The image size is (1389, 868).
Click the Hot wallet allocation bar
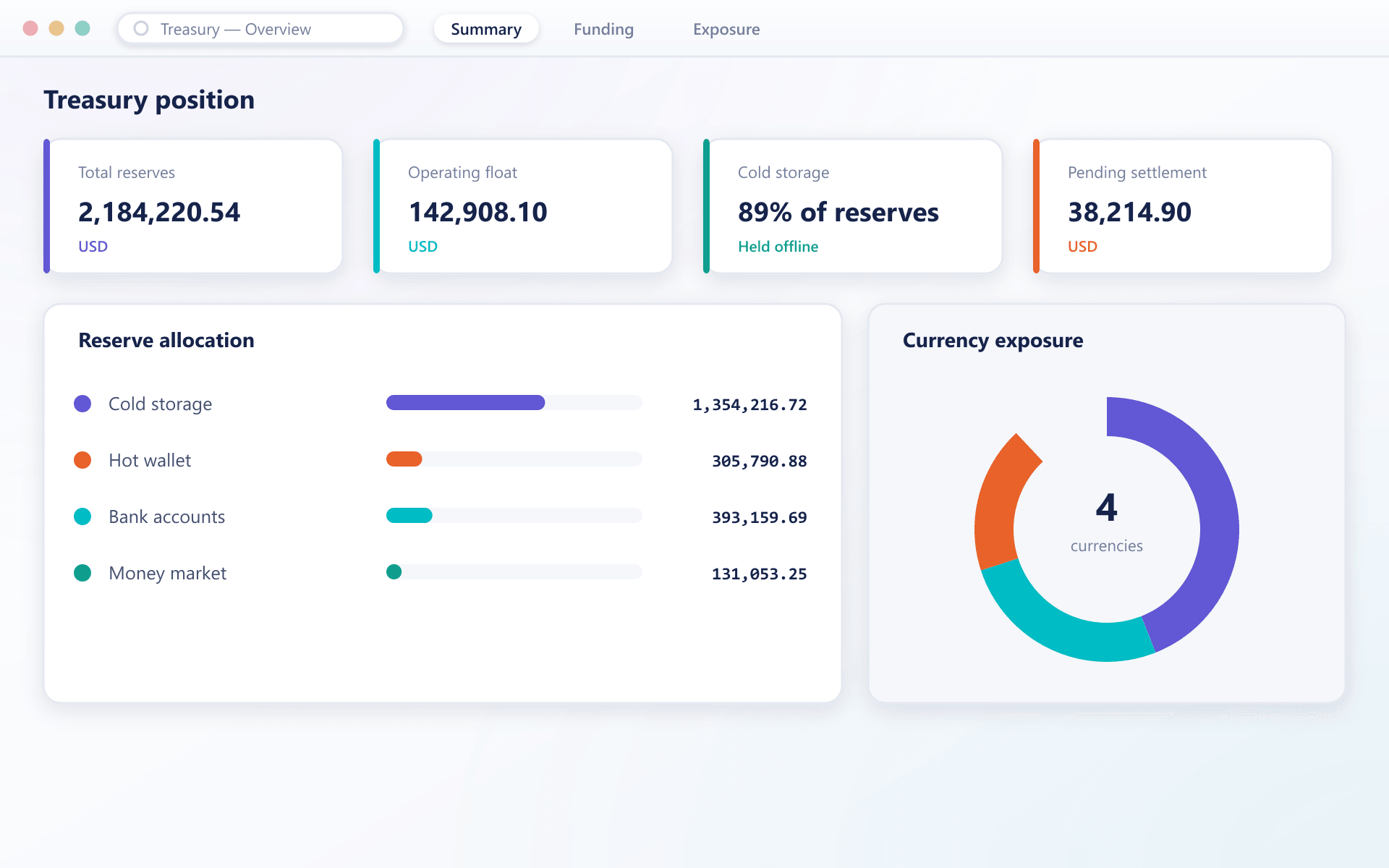pyautogui.click(x=514, y=459)
